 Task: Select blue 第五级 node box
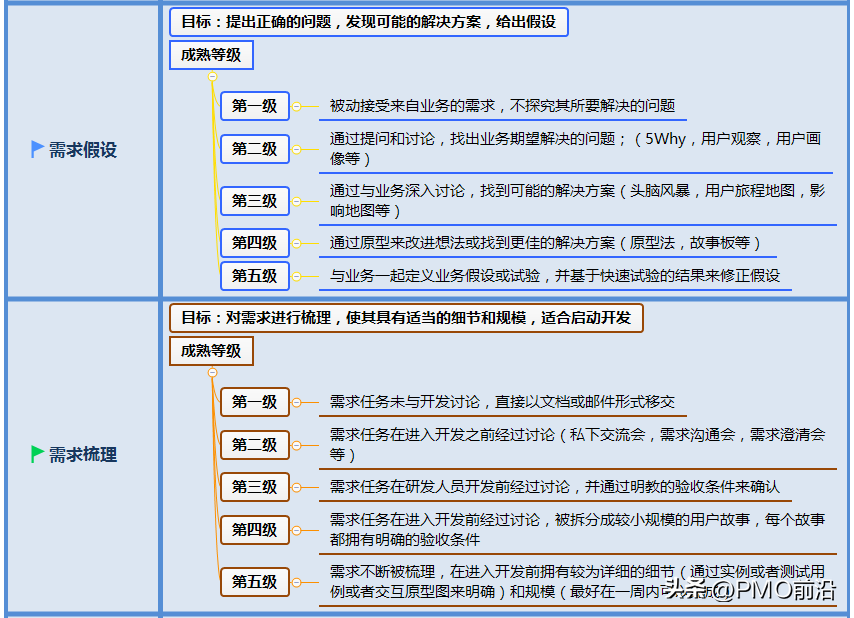coord(255,276)
